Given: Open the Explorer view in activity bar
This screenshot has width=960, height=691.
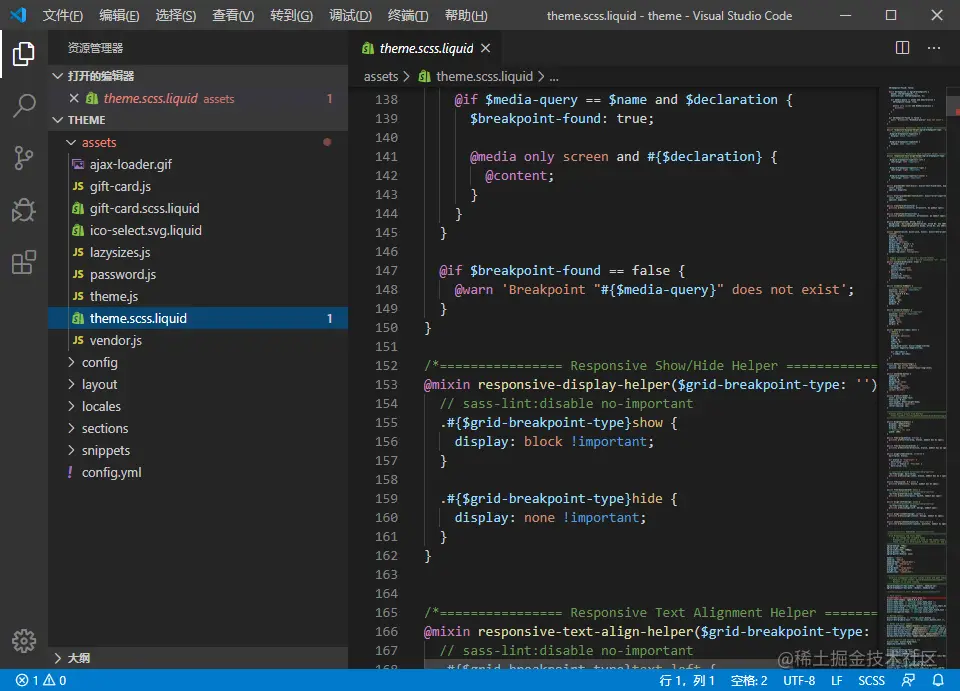Looking at the screenshot, I should pos(24,54).
